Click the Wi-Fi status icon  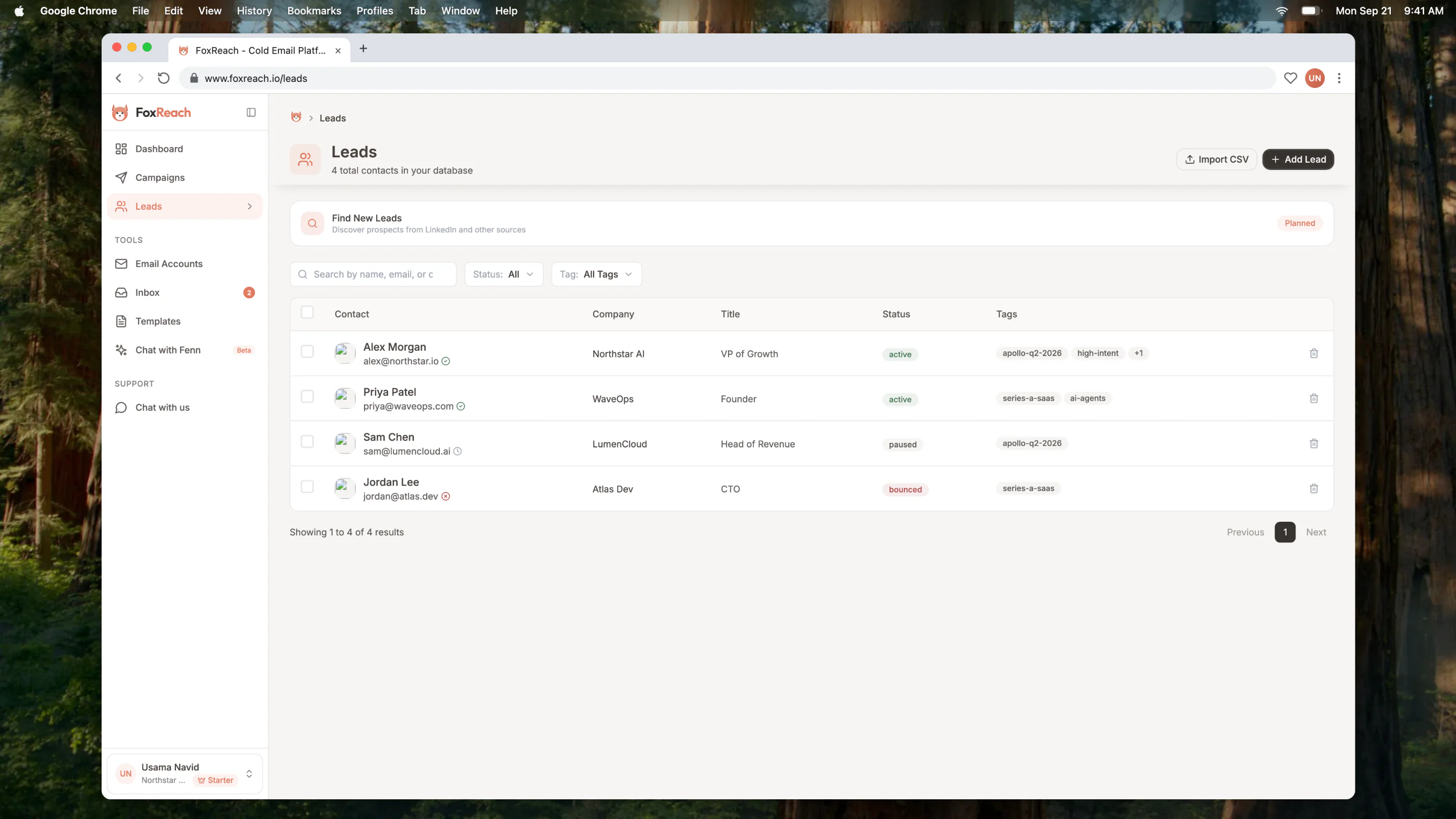point(1282,11)
